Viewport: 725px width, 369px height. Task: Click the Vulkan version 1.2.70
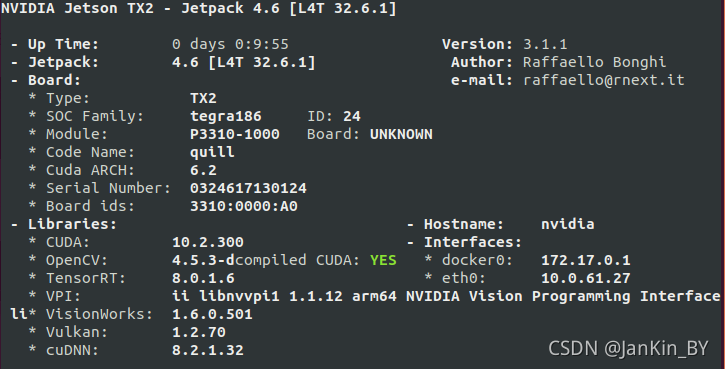[199, 332]
